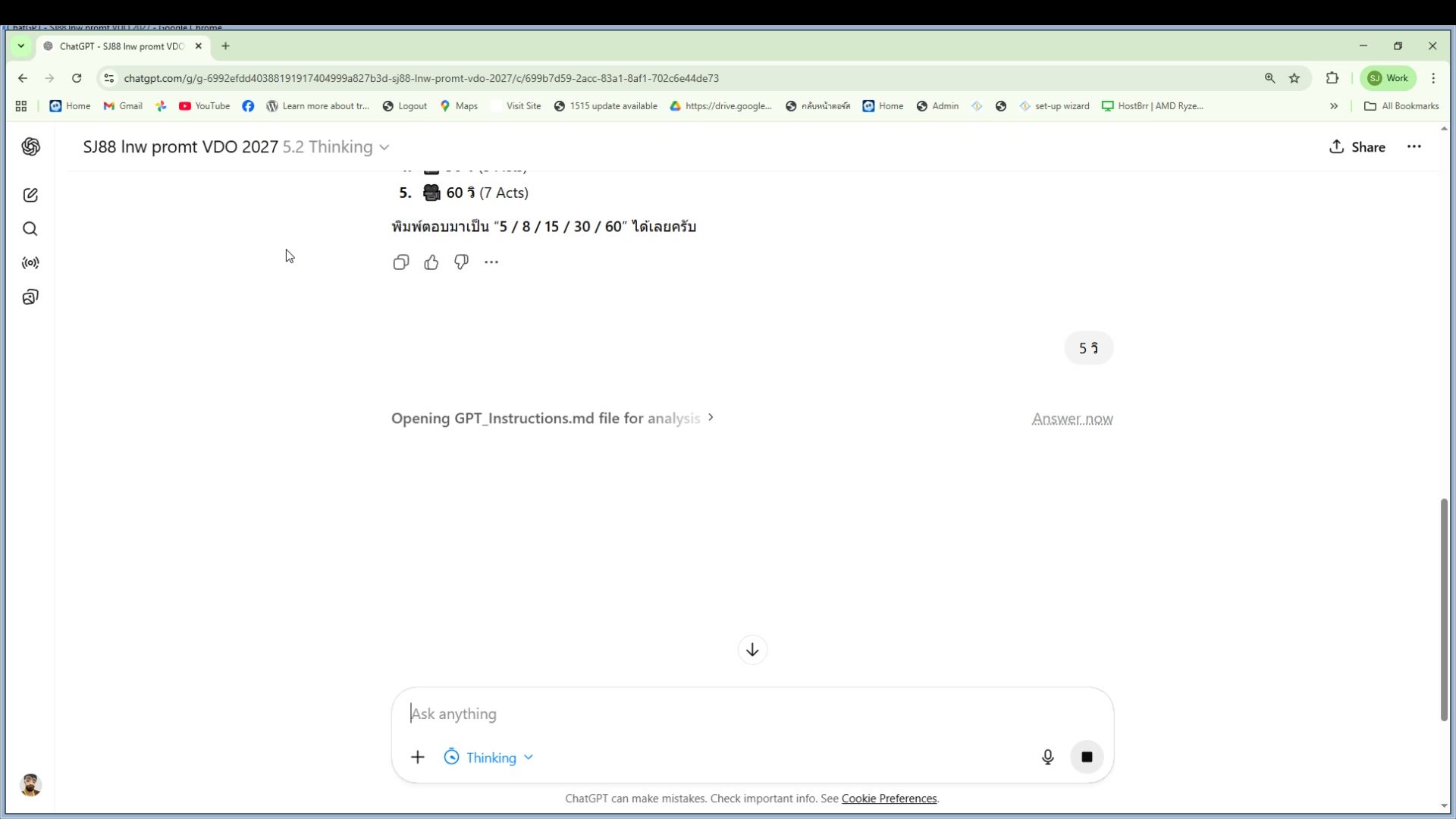Open the 5.2 Thinking model selector
1456x819 pixels.
pyautogui.click(x=336, y=147)
